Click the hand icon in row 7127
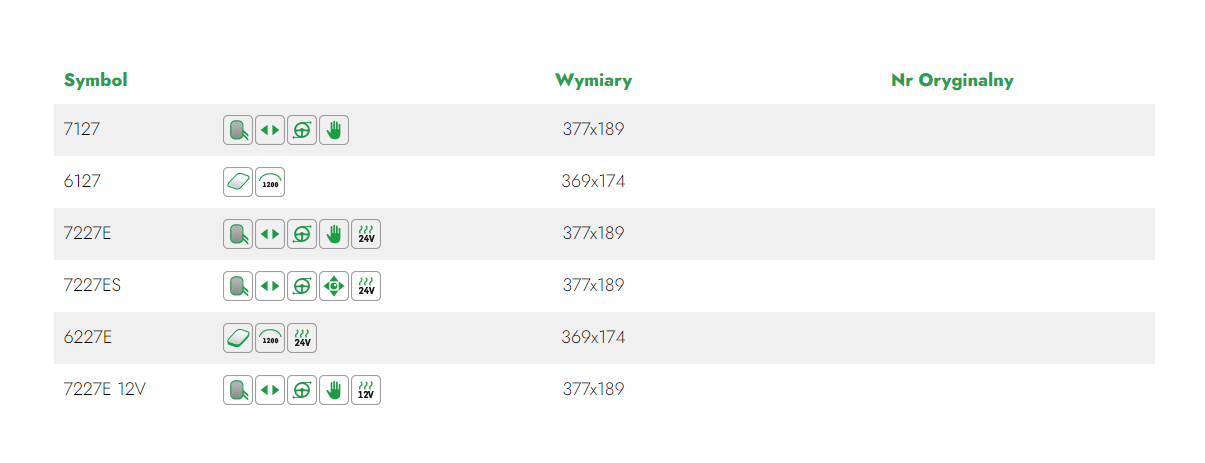Viewport: 1205px width, 463px height. click(334, 130)
